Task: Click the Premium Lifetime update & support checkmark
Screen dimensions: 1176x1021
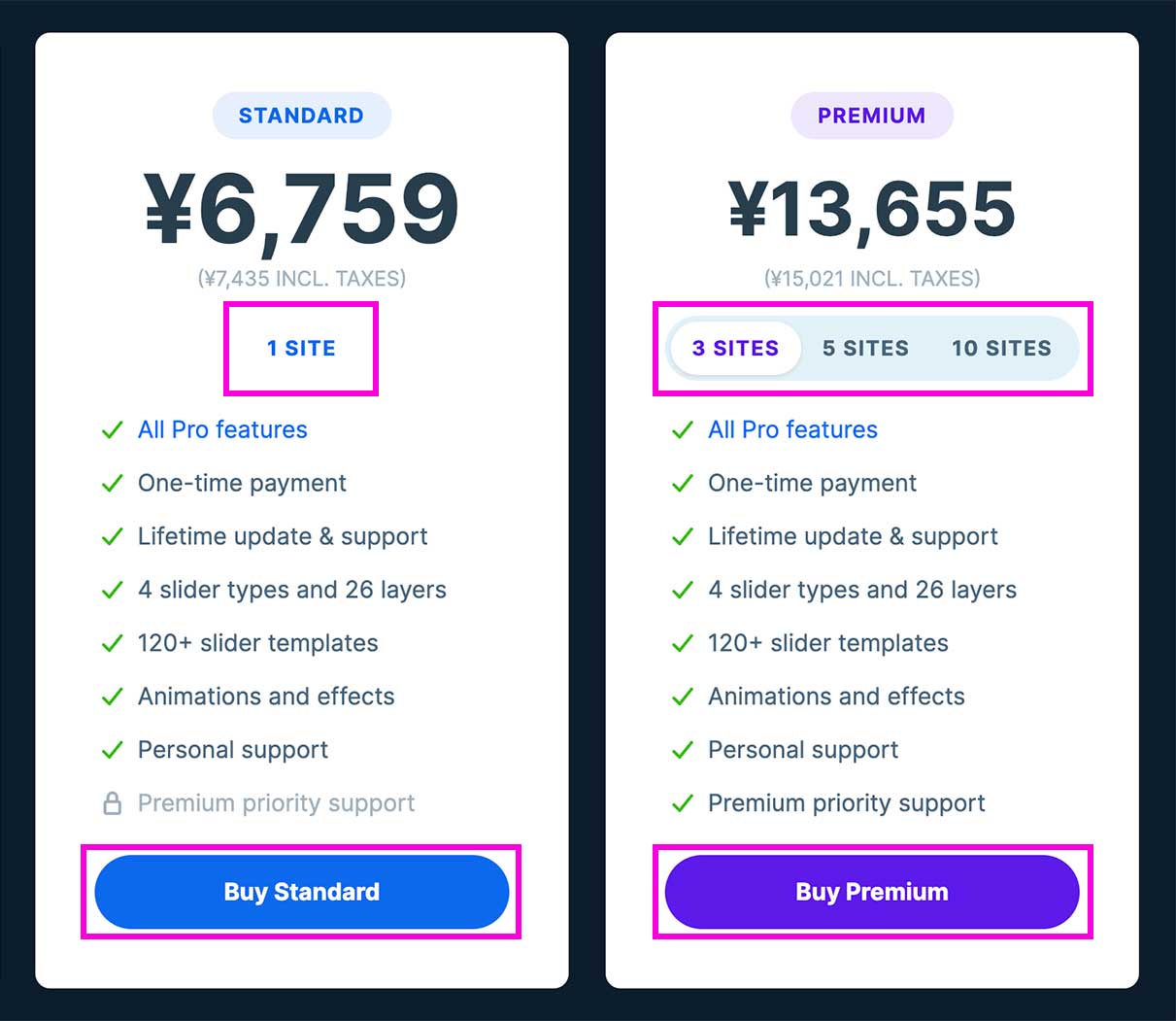Action: click(683, 536)
